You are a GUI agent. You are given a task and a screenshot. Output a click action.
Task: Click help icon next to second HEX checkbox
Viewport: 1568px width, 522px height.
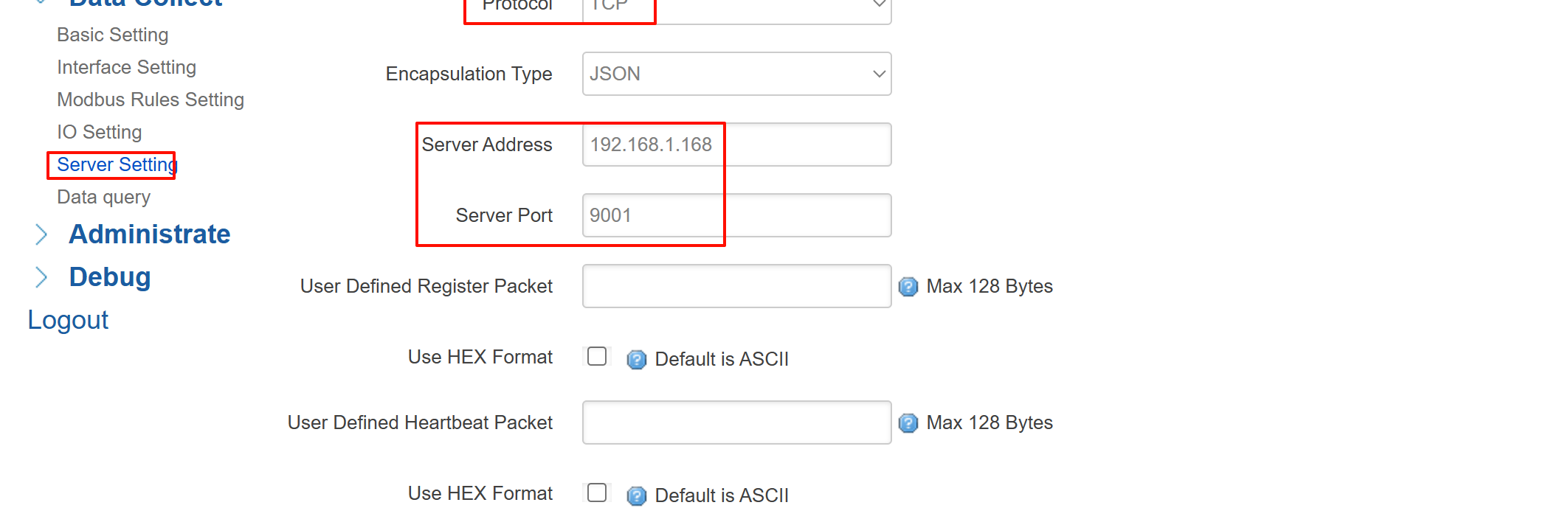click(x=636, y=496)
